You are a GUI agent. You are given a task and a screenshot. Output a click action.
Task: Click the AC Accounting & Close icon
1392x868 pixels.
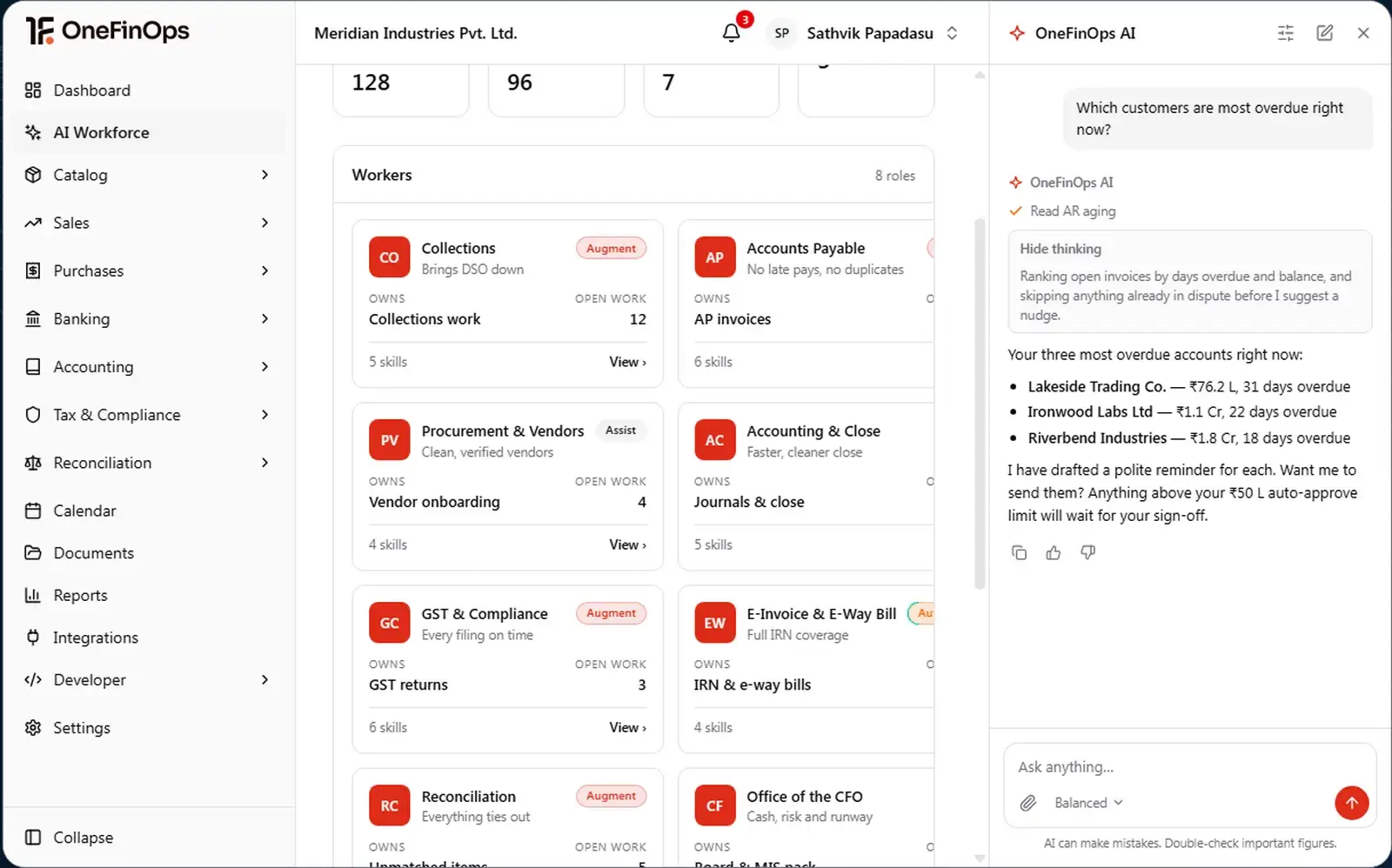[714, 440]
